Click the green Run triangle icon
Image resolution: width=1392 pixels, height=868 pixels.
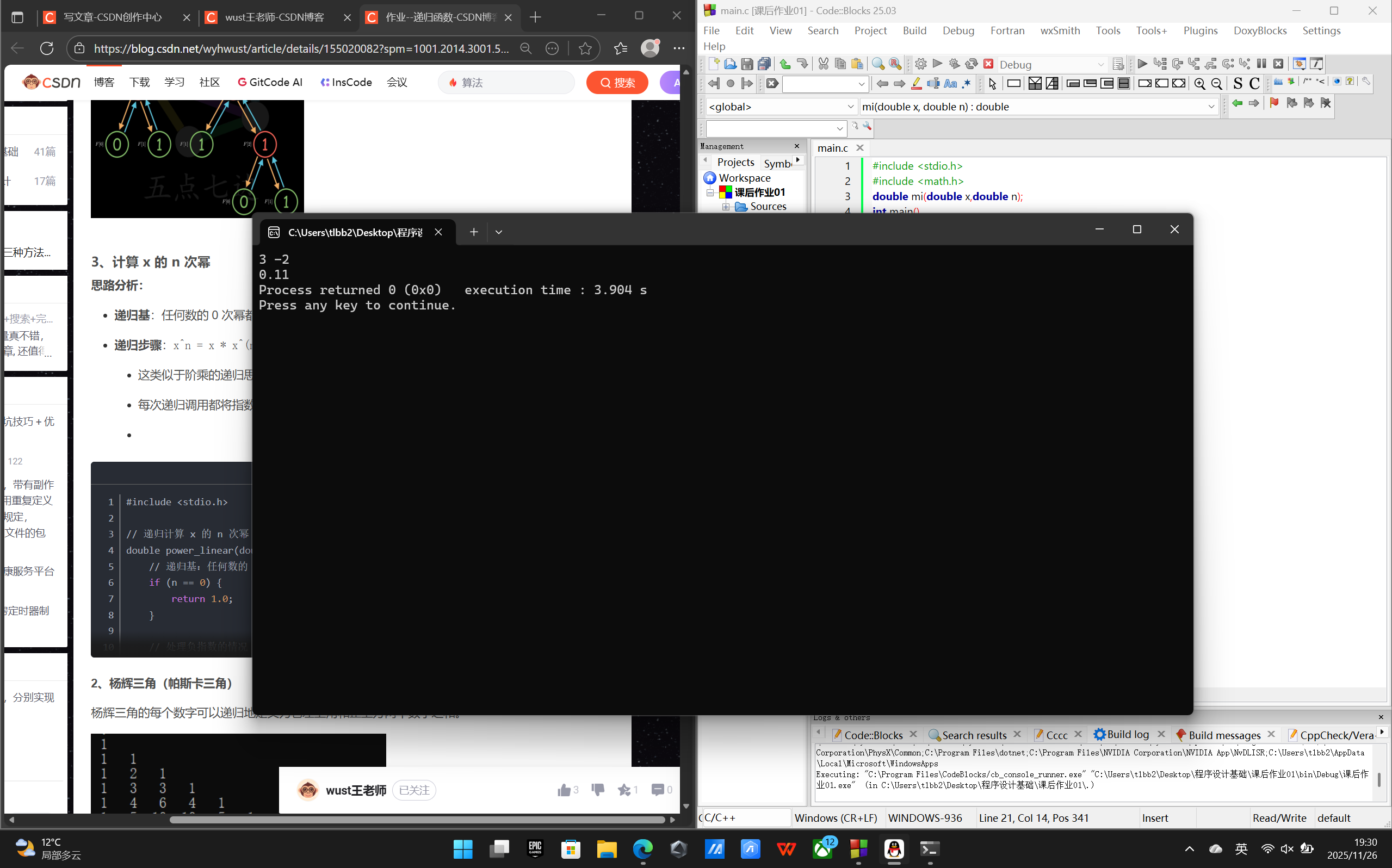[937, 64]
